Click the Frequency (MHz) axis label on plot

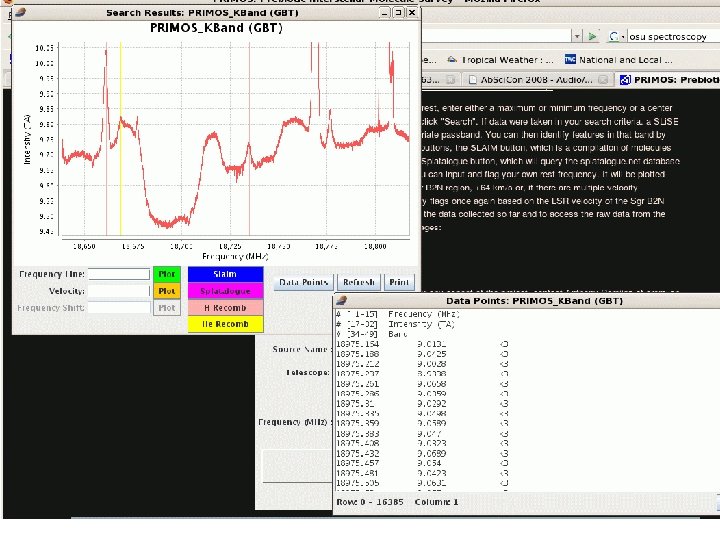235,256
